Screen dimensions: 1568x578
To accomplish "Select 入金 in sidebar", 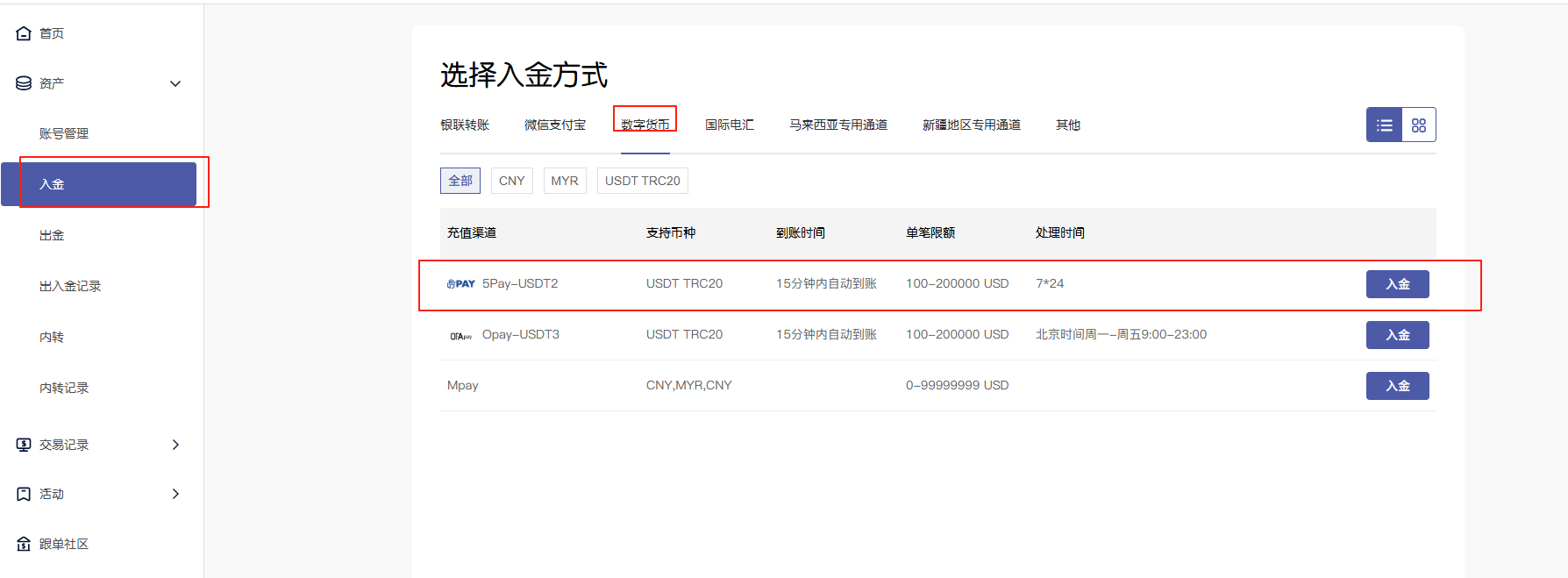I will (x=99, y=184).
